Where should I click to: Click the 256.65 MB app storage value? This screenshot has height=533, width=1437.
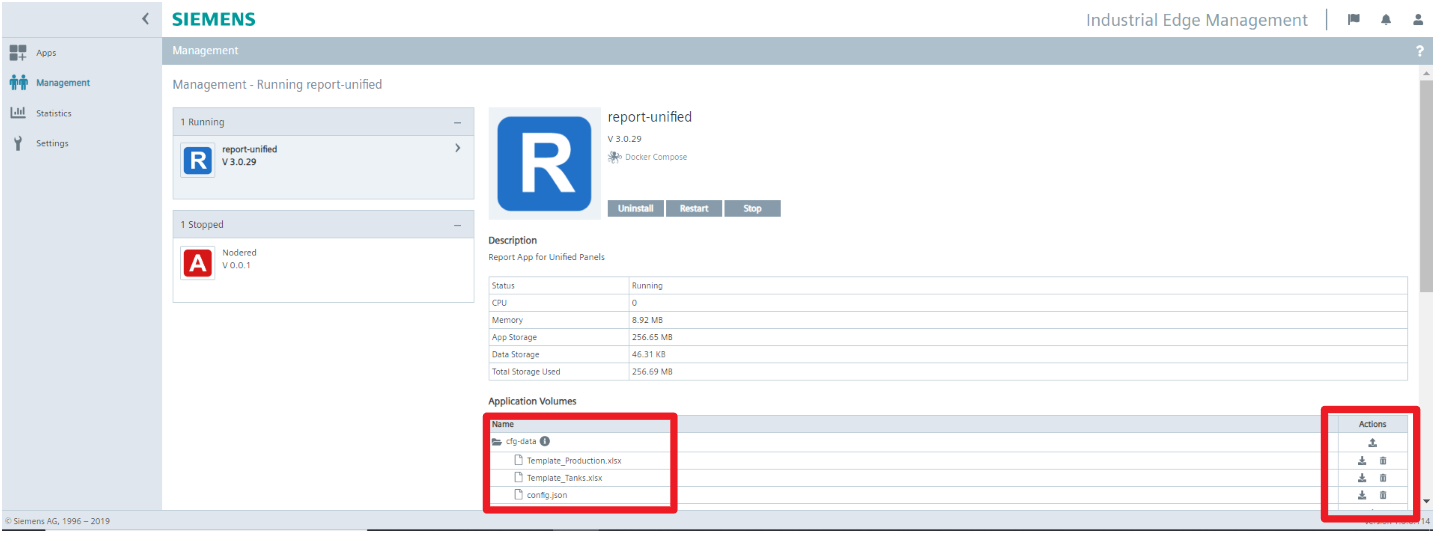point(652,337)
